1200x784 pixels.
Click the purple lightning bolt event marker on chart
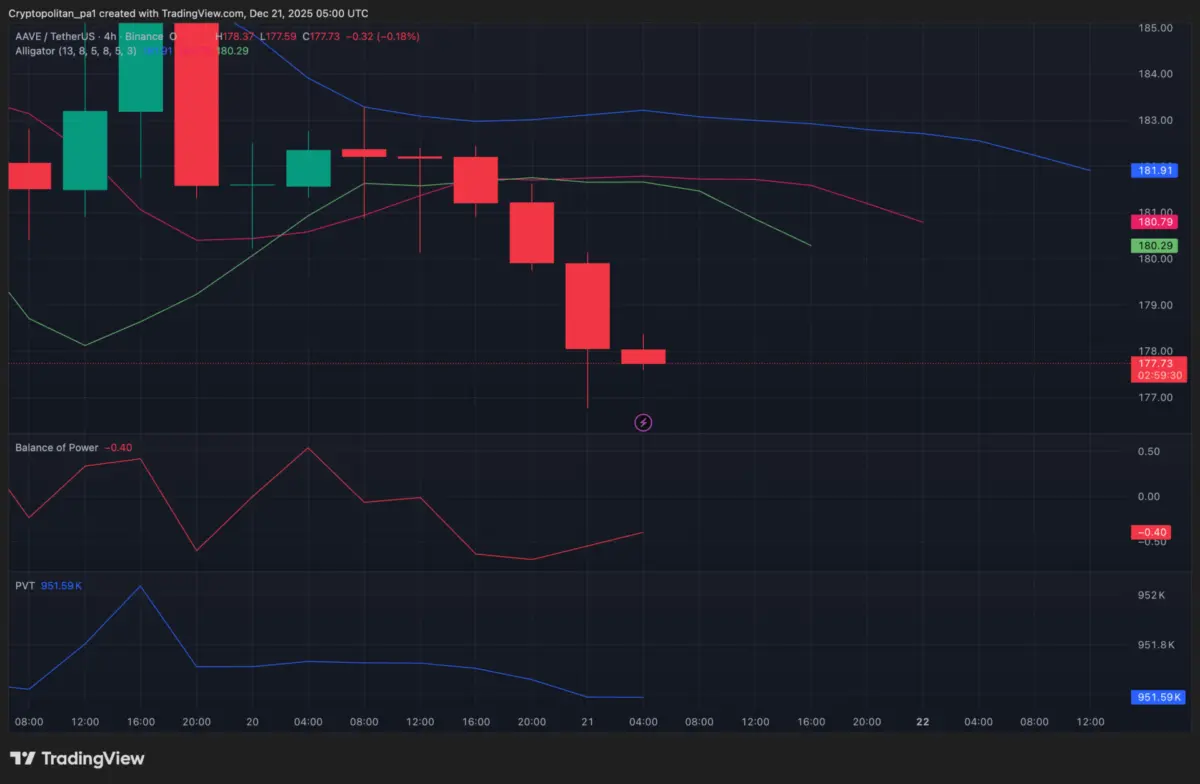click(x=643, y=422)
